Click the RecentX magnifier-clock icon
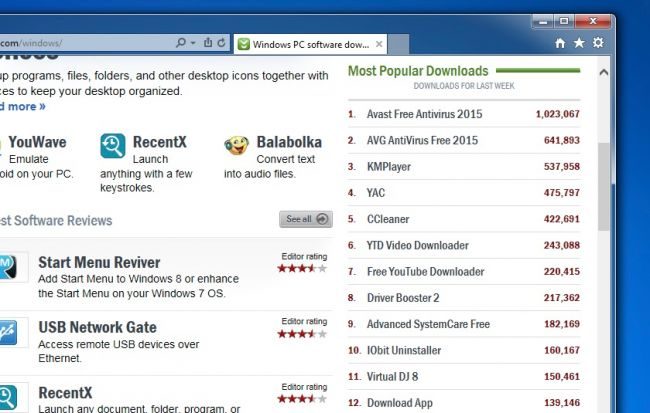Image resolution: width=650 pixels, height=413 pixels. coord(112,146)
